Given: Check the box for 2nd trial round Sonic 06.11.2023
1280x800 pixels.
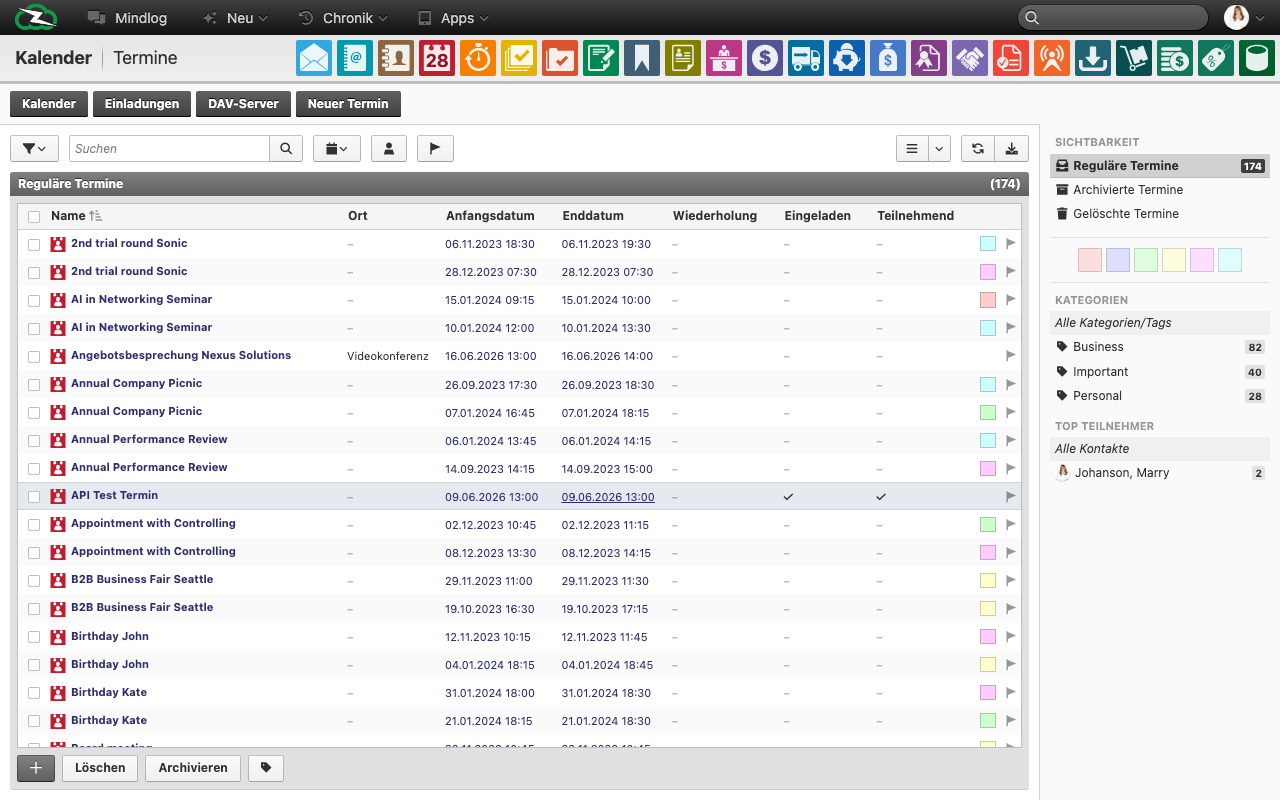Looking at the screenshot, I should (x=34, y=244).
